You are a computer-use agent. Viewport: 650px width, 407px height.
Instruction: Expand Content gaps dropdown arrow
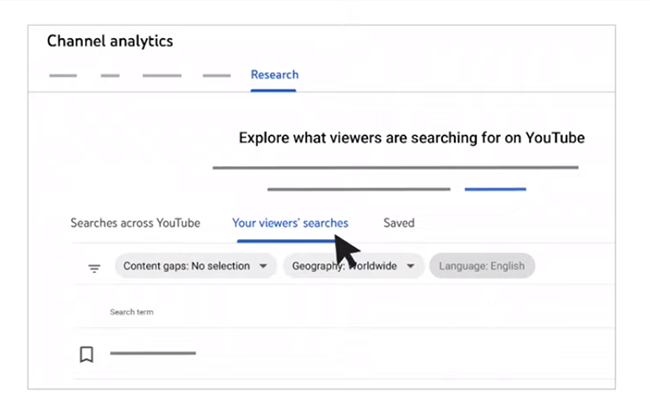[x=263, y=266]
